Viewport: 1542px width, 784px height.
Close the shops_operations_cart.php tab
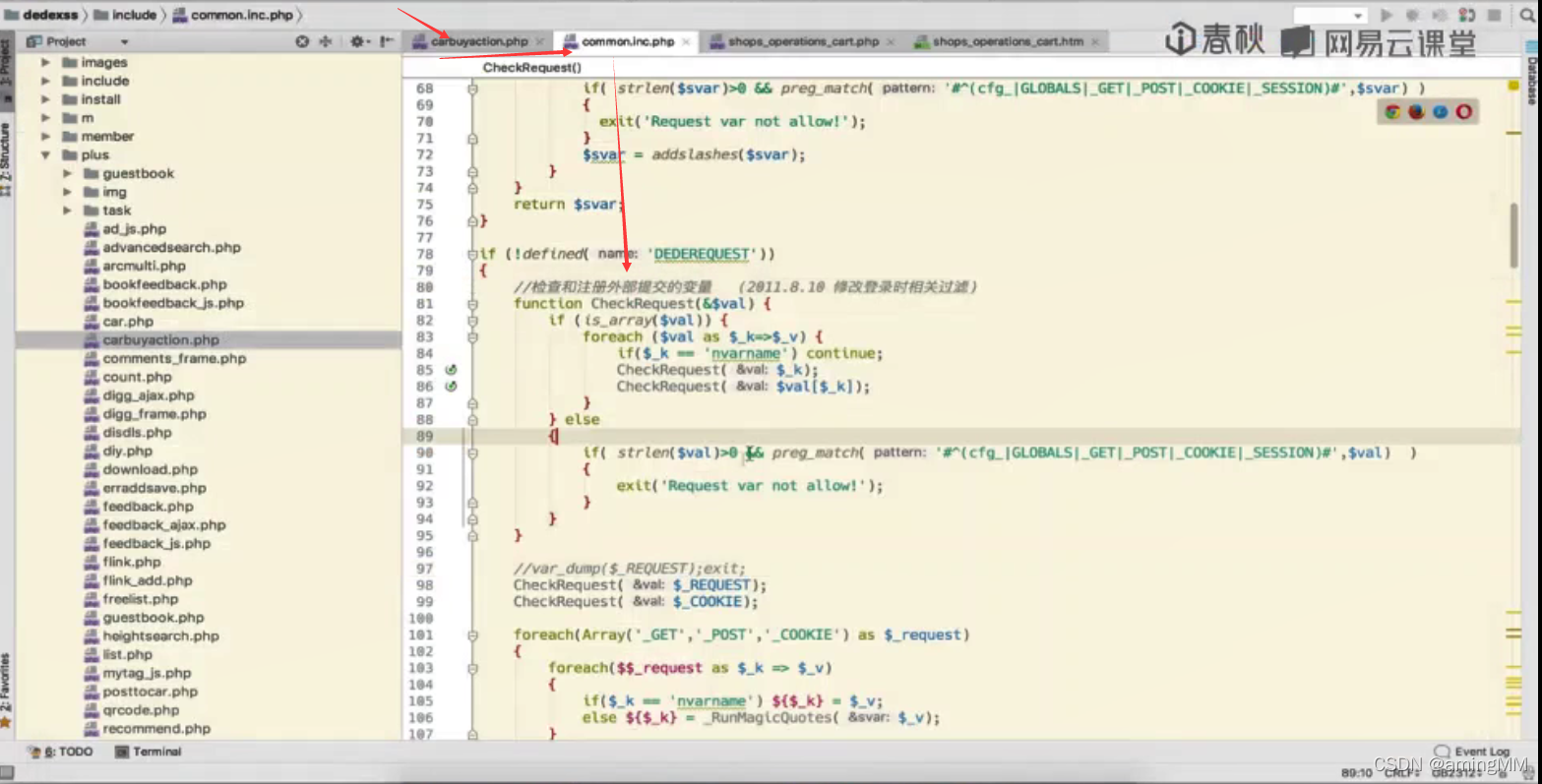click(x=891, y=41)
